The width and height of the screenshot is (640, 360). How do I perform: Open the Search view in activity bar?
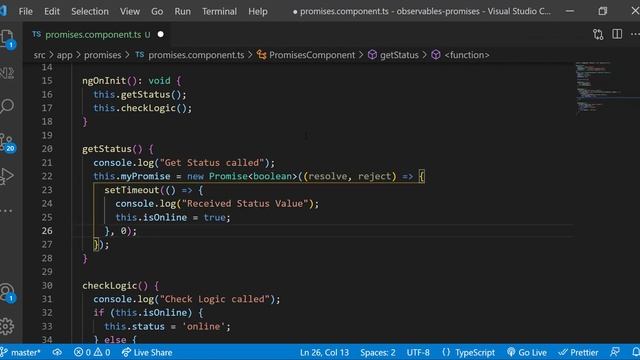pyautogui.click(x=7, y=106)
